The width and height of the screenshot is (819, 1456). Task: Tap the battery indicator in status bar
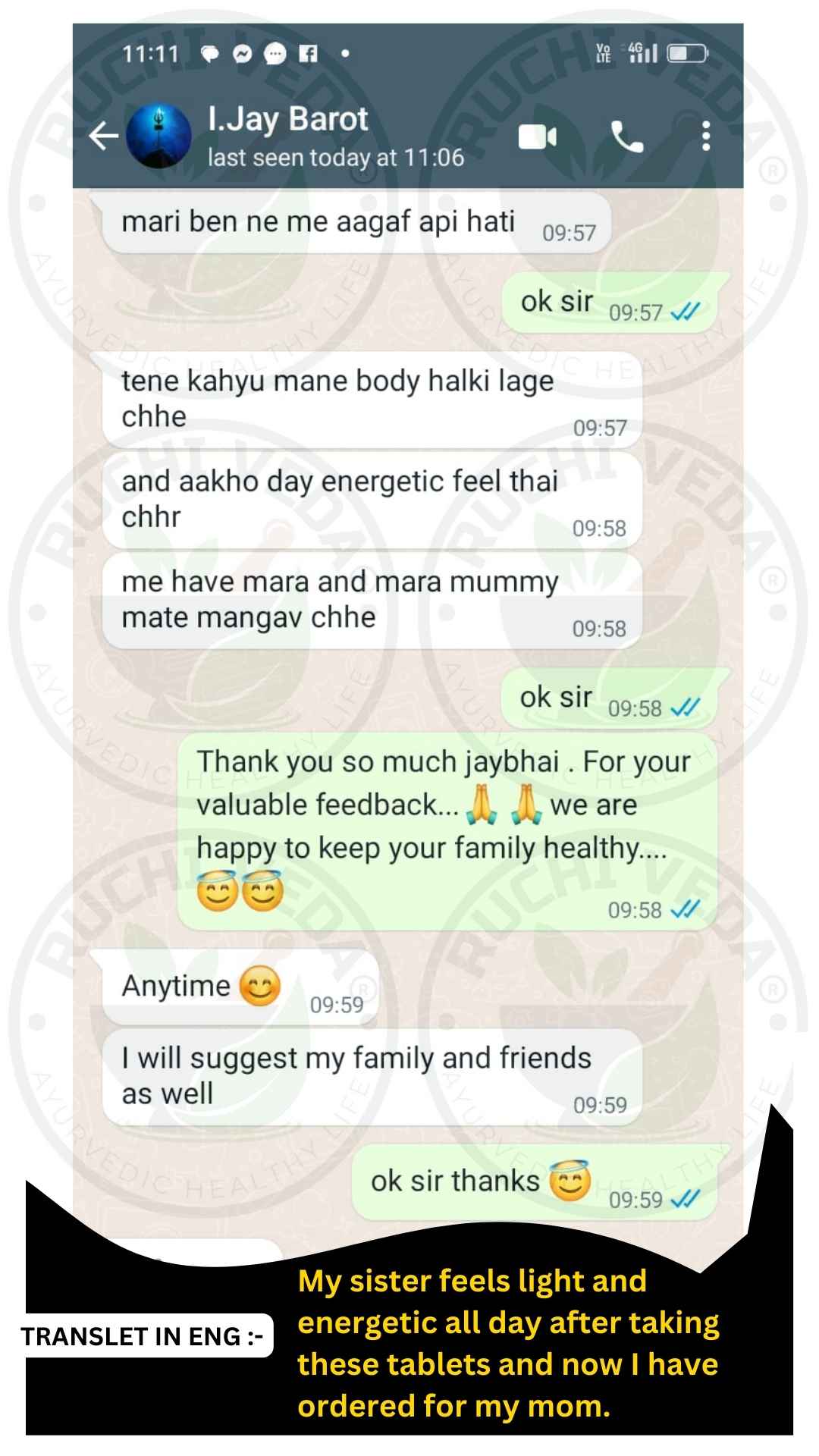click(687, 53)
